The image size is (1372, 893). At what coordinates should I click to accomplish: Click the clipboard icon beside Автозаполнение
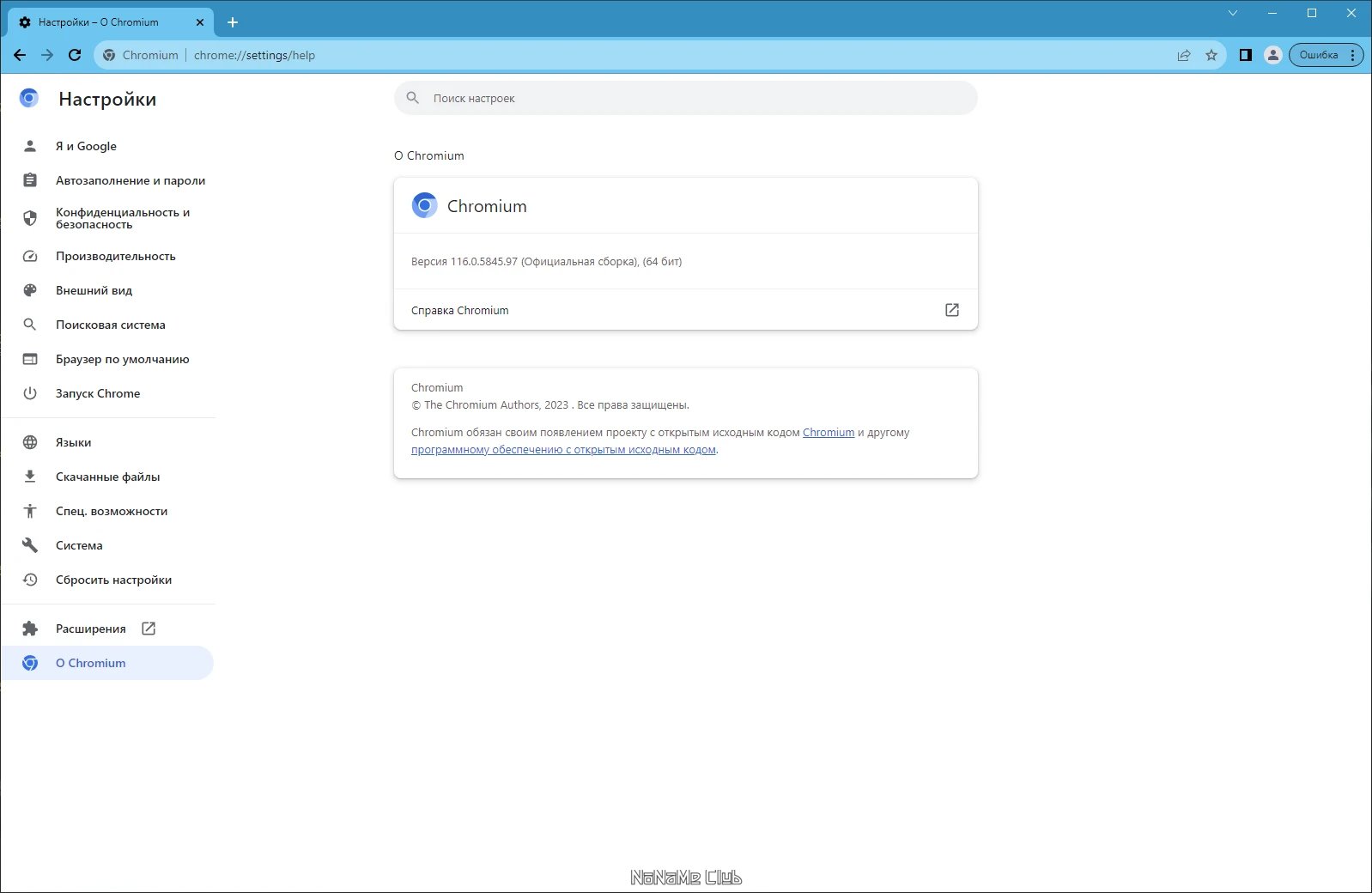pos(30,180)
